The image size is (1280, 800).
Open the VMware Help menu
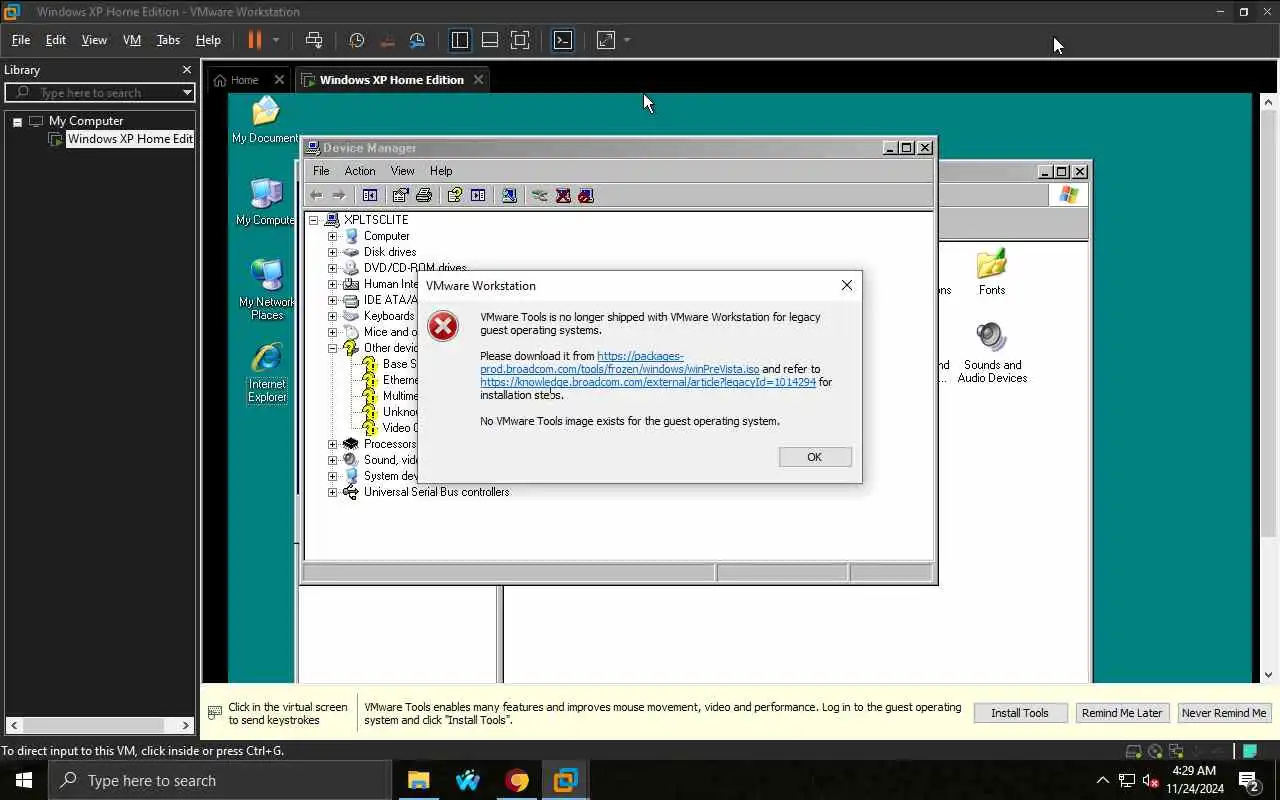point(208,40)
